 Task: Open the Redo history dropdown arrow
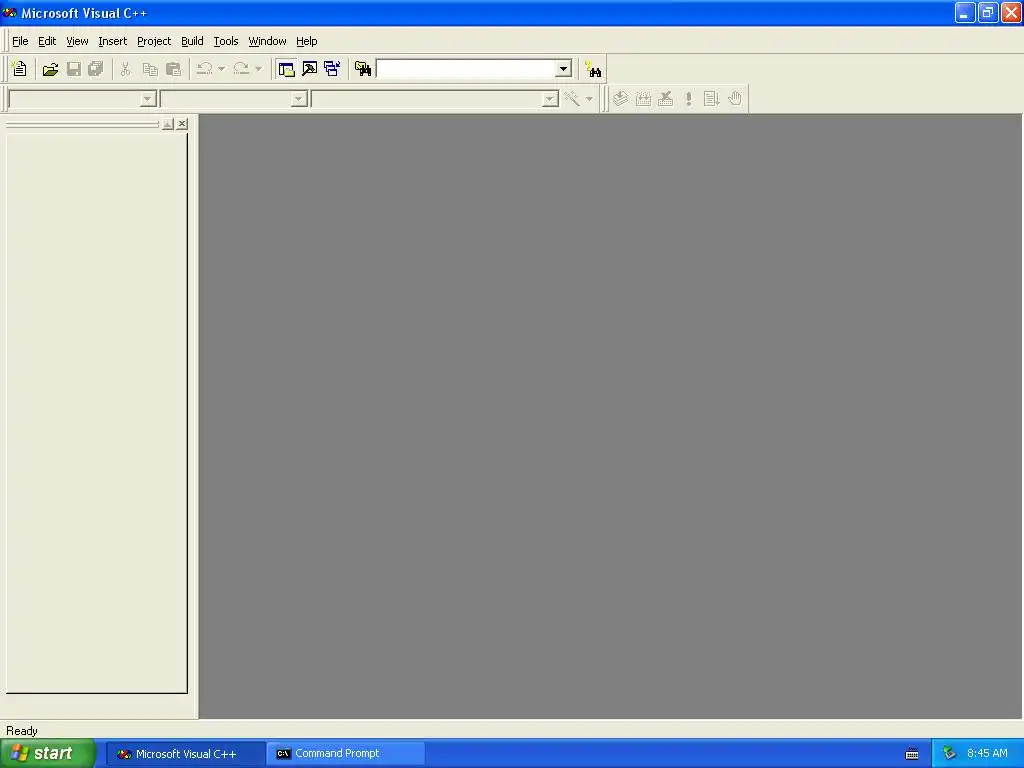pos(259,69)
